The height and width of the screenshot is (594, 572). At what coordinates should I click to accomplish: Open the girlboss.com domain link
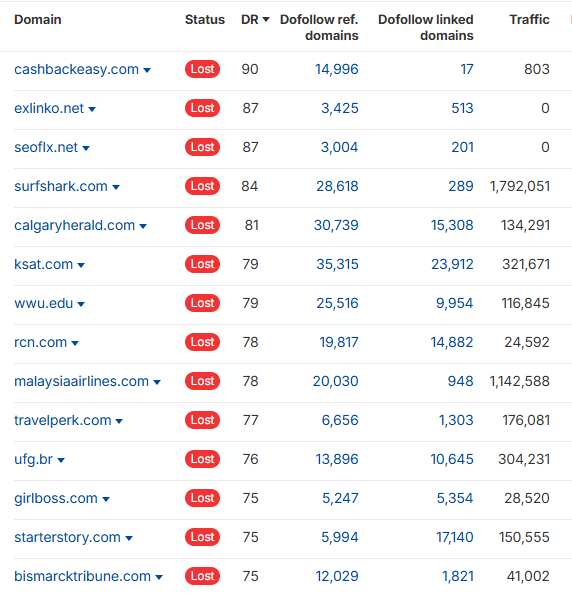[x=56, y=499]
